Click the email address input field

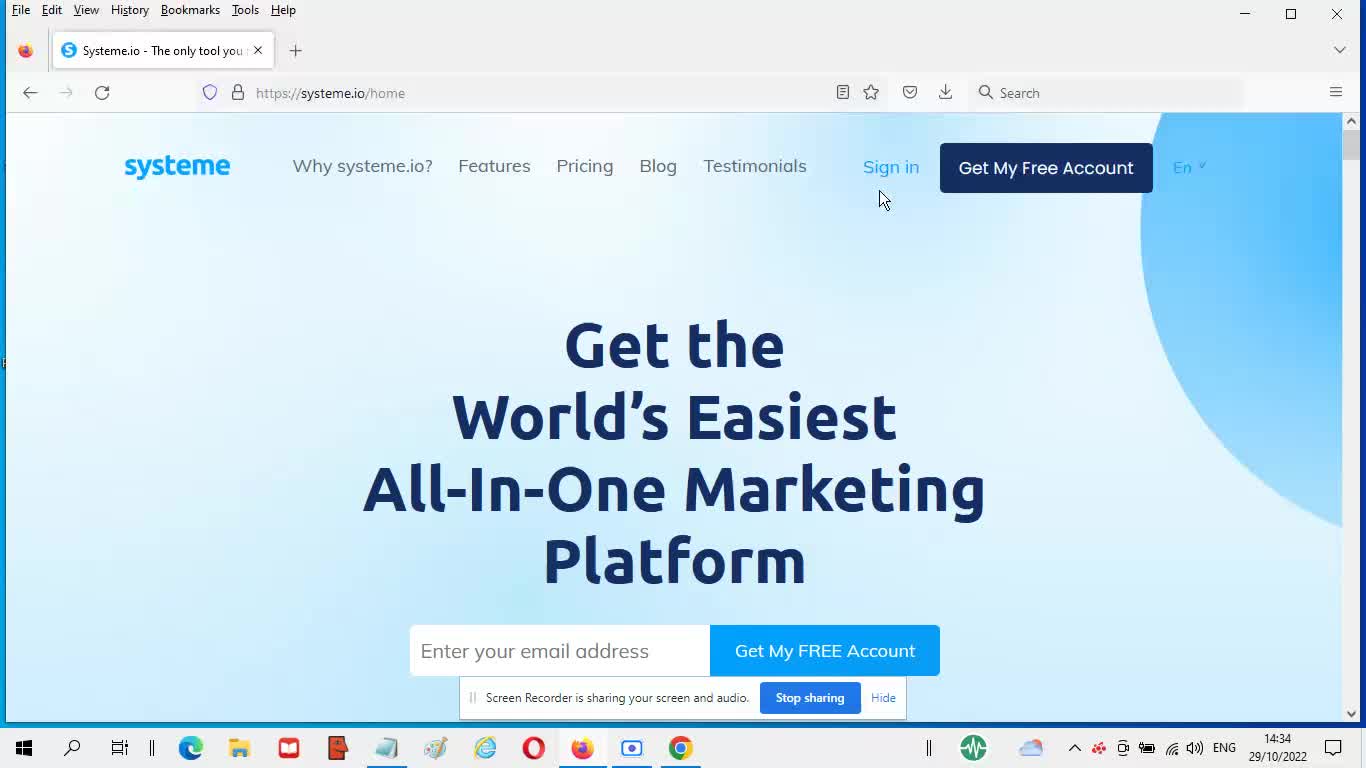[x=560, y=651]
